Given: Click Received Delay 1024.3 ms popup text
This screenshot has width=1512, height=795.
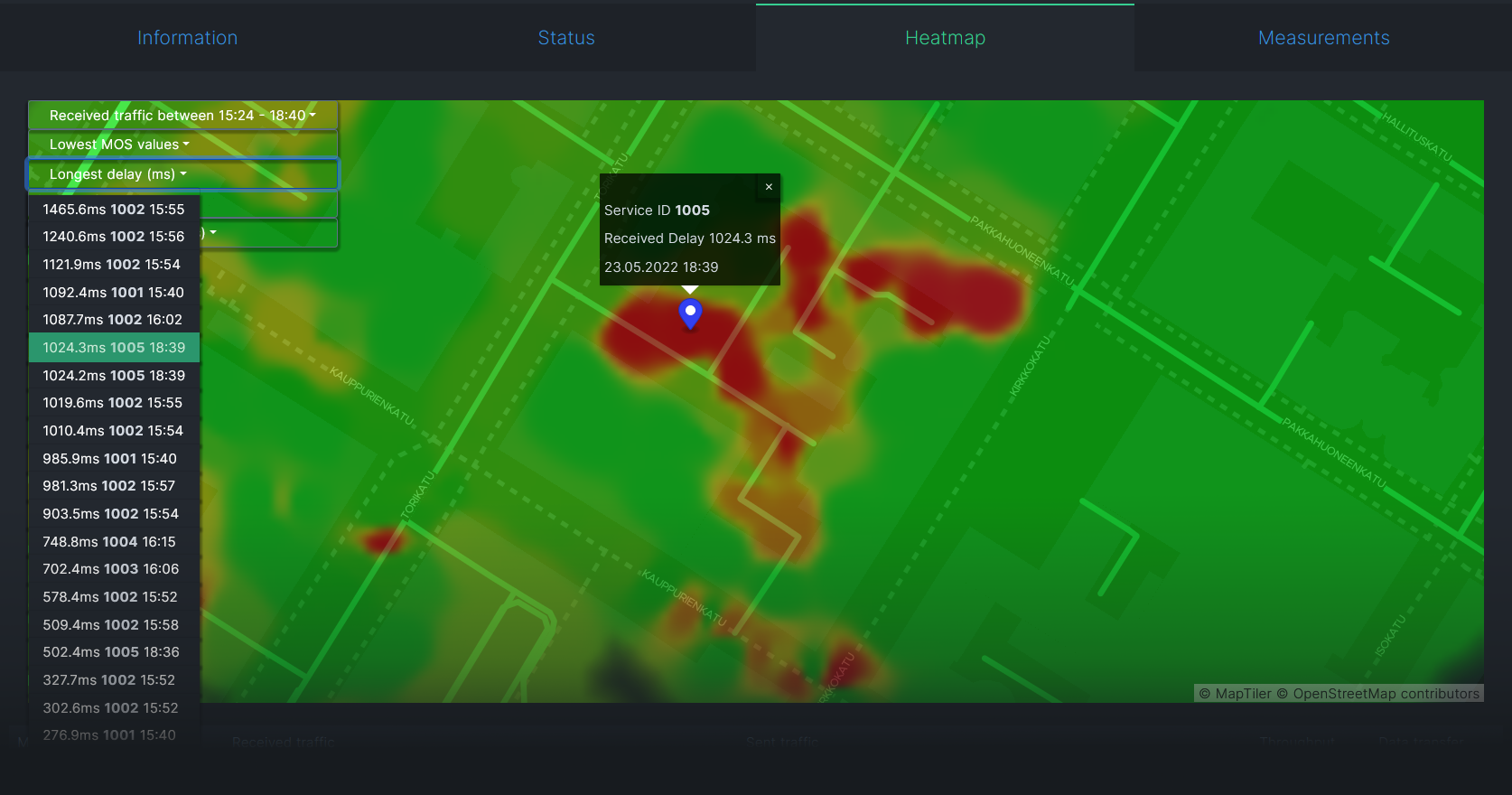Looking at the screenshot, I should point(690,238).
